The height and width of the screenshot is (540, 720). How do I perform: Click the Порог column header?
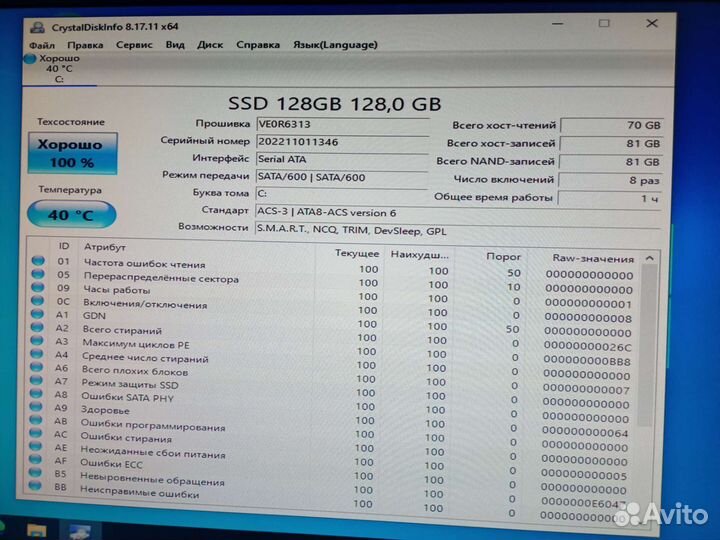503,257
